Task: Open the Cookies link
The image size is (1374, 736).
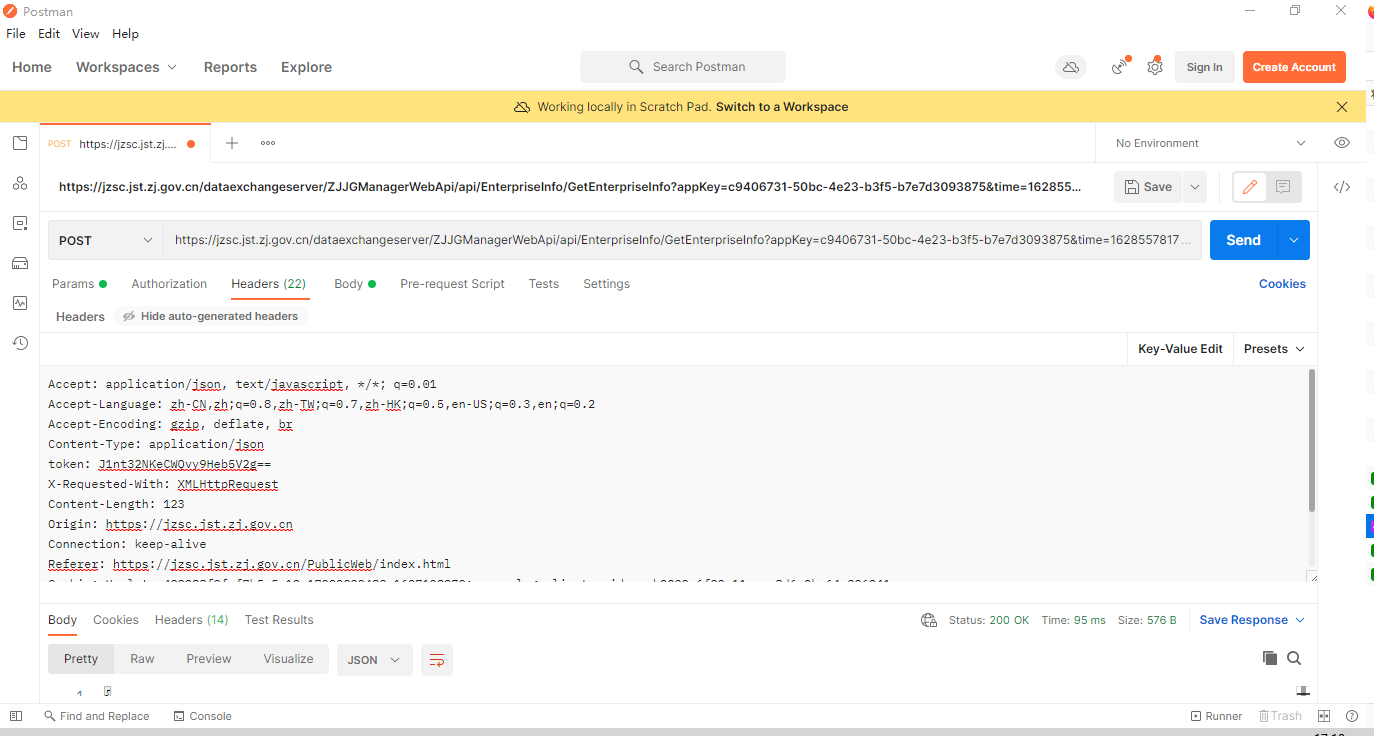Action: point(1282,284)
